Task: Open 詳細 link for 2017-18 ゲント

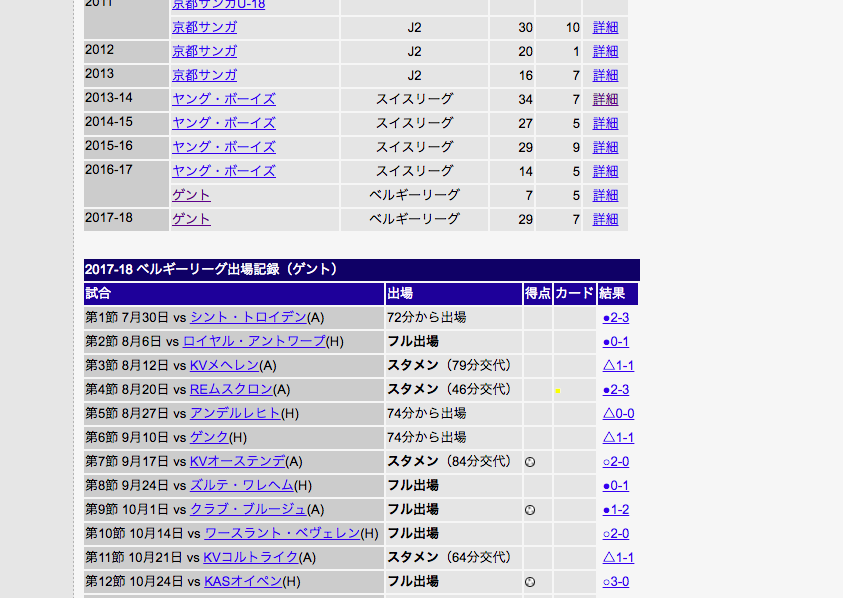Action: [605, 219]
